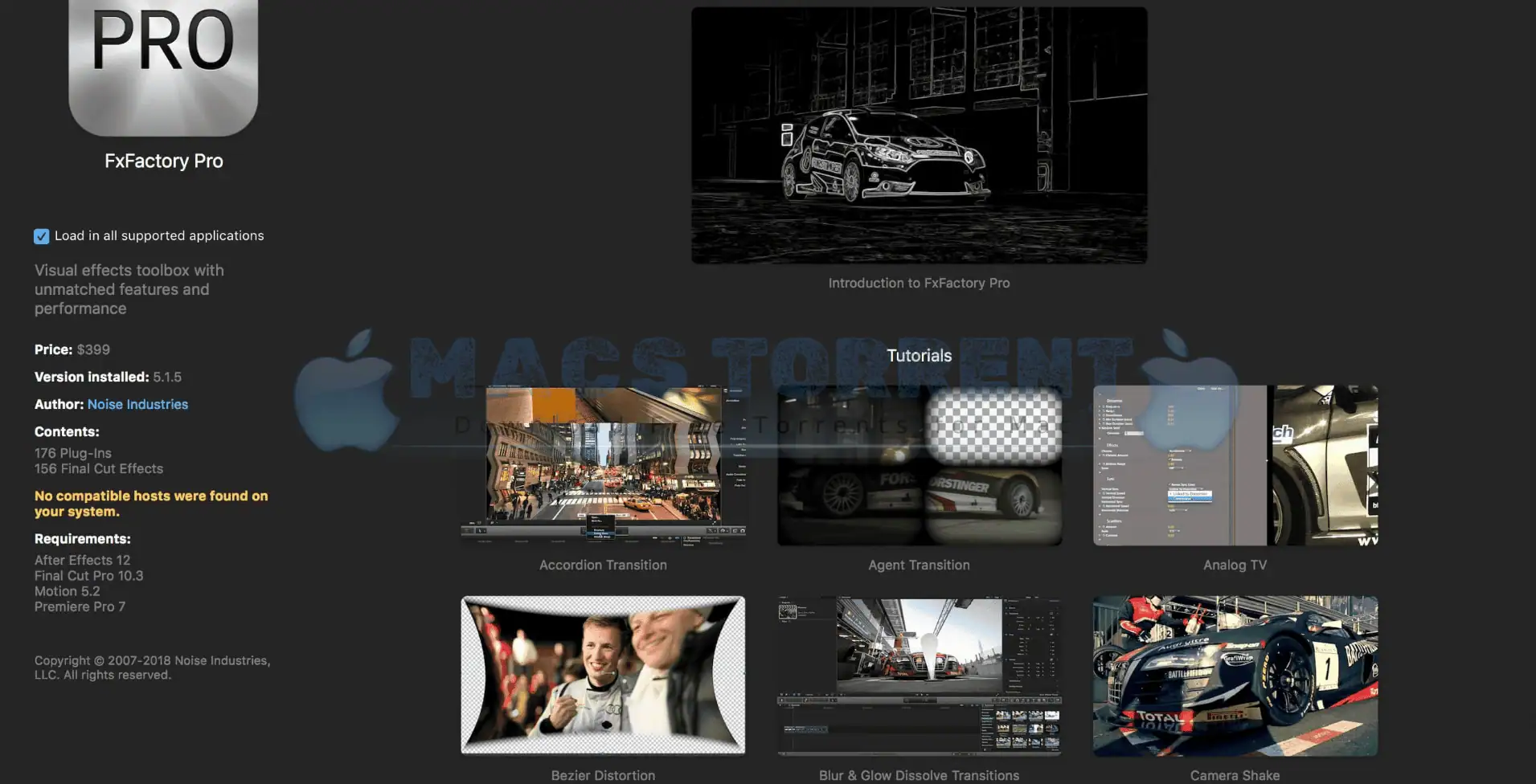Click the Camera Shake caption
Screen dimensions: 1536x784
pos(1235,775)
